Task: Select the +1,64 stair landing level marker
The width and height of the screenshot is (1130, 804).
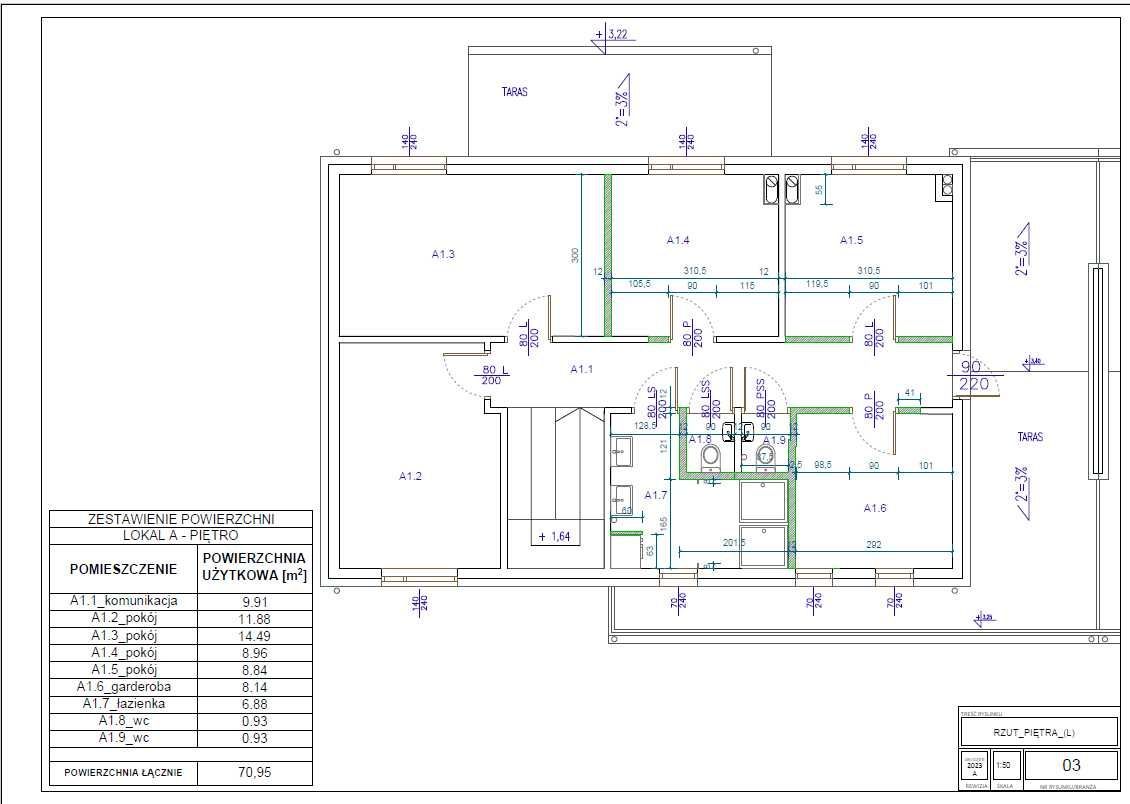Action: click(555, 536)
